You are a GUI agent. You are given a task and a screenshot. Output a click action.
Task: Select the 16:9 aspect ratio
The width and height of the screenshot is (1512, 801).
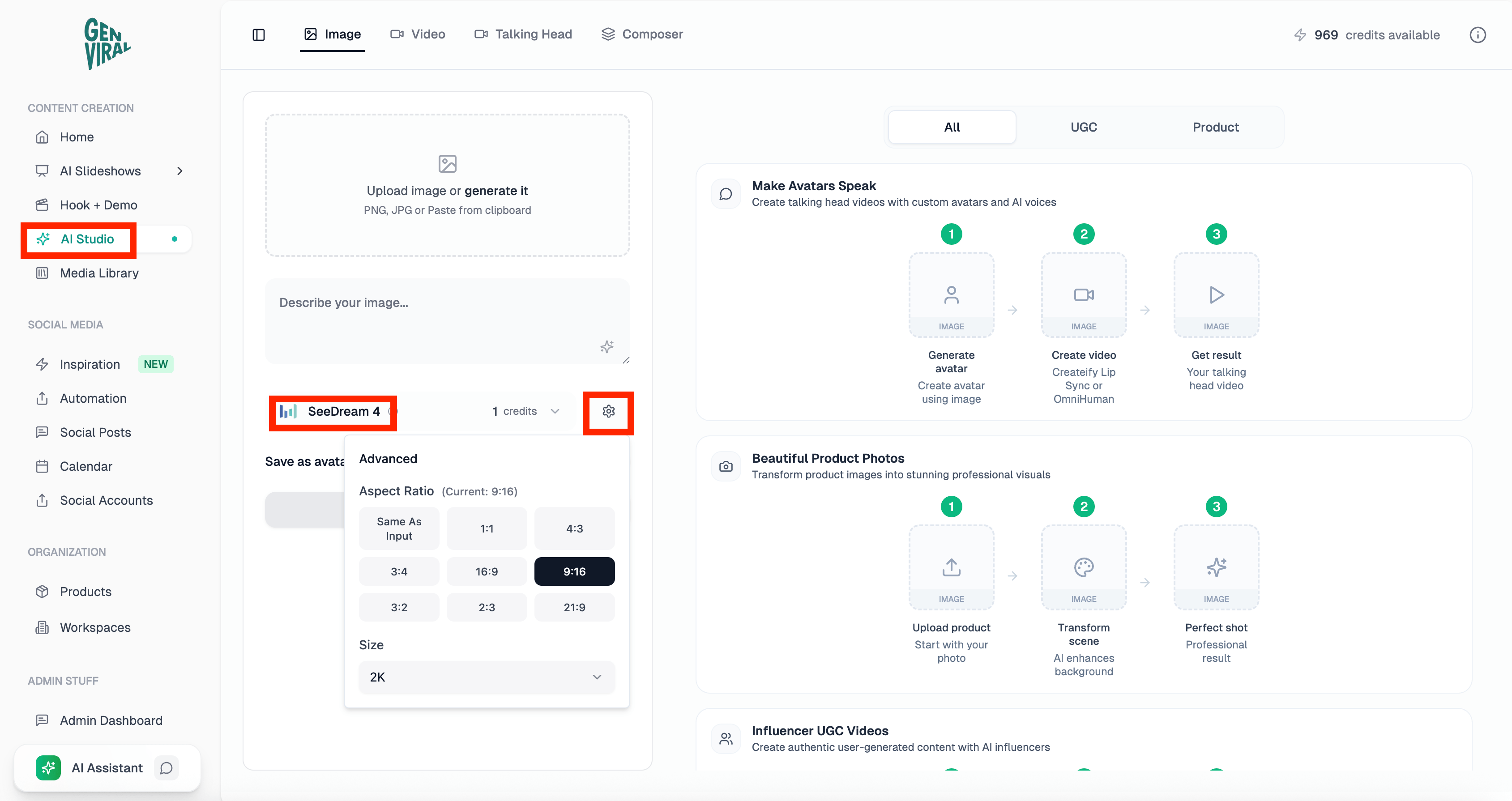[487, 571]
